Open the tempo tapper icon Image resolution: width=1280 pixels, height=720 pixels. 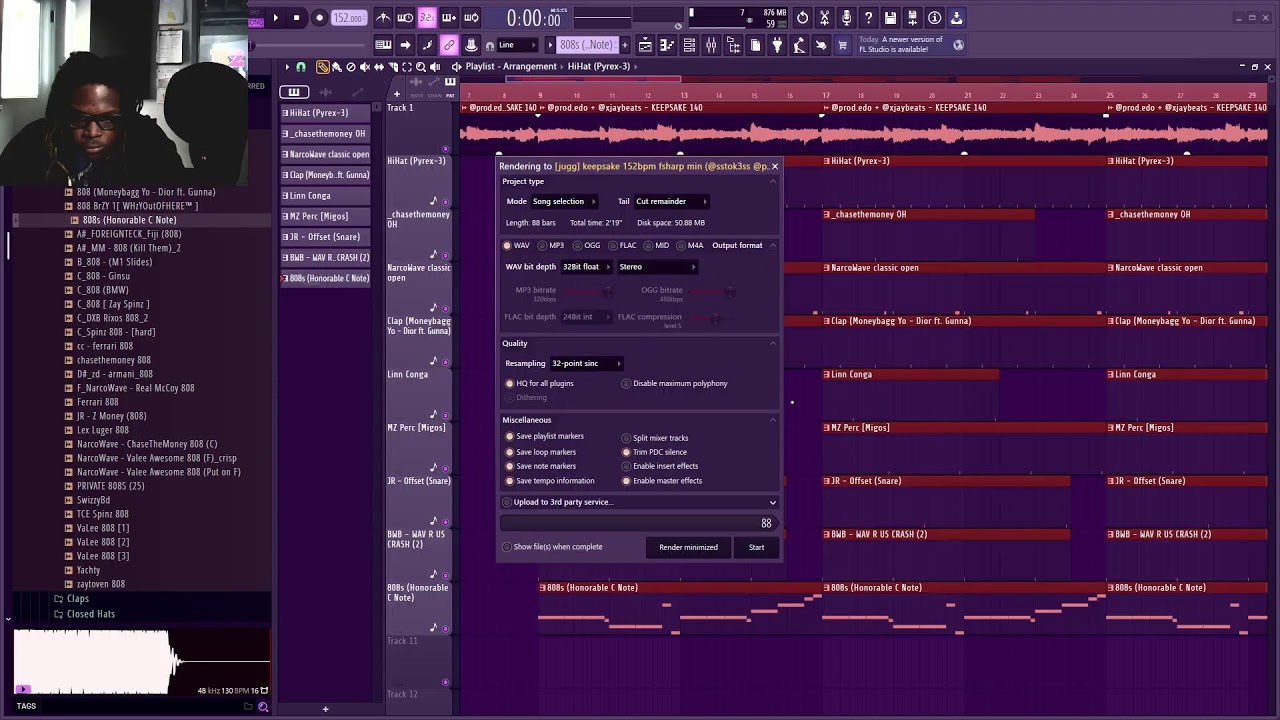pyautogui.click(x=799, y=45)
